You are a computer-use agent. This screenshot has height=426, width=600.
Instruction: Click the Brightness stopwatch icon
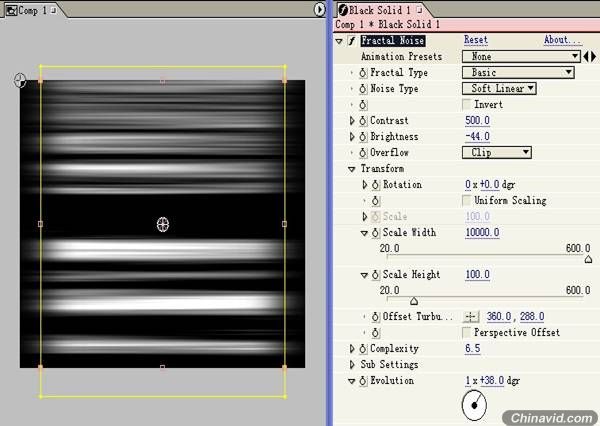point(363,137)
